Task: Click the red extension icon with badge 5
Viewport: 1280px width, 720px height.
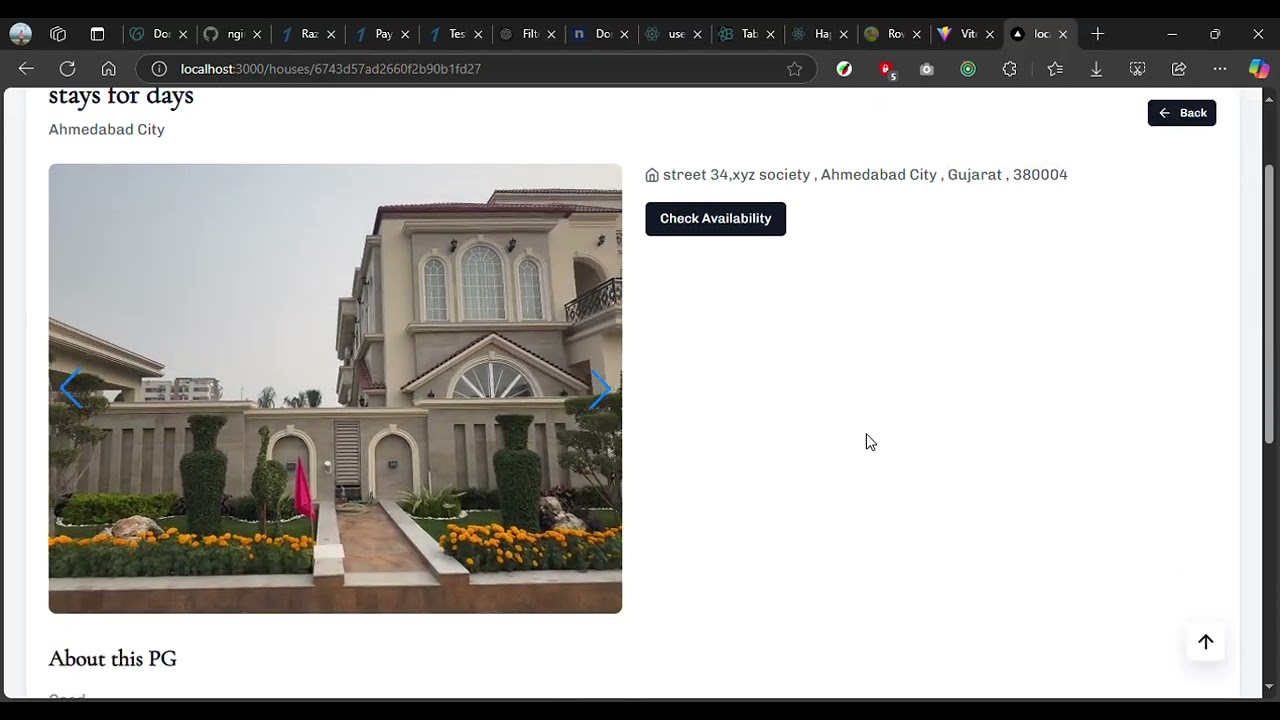Action: (886, 69)
